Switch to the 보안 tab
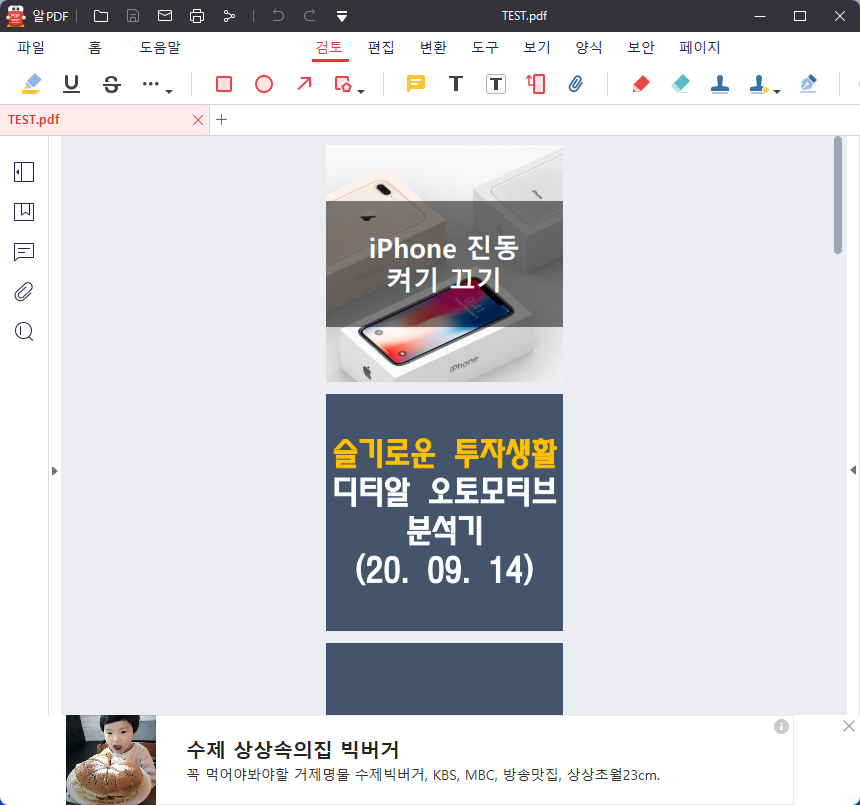 point(641,47)
